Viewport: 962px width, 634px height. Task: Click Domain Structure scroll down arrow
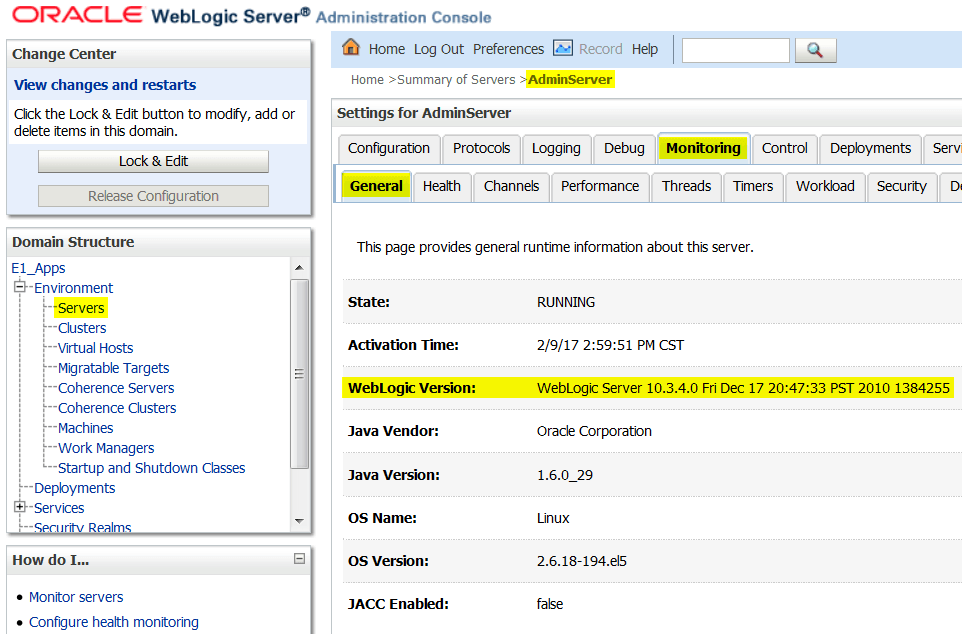pos(299,521)
